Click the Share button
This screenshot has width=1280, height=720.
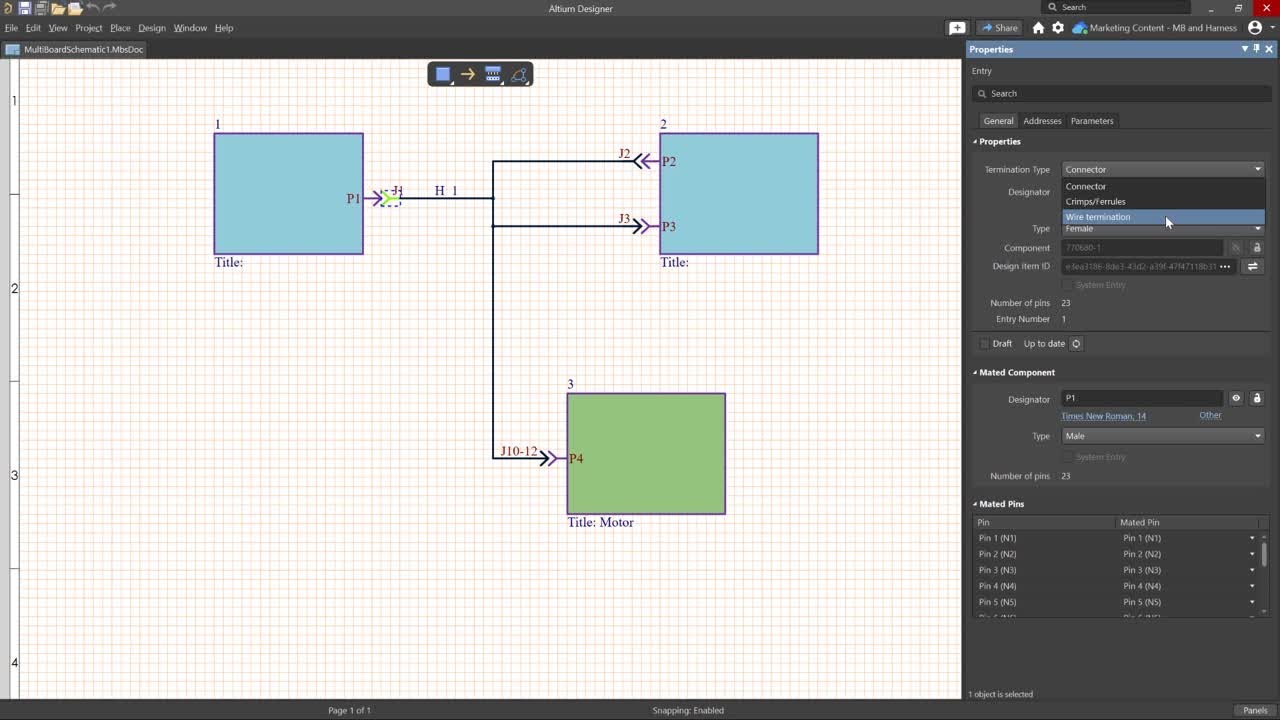(x=998, y=28)
